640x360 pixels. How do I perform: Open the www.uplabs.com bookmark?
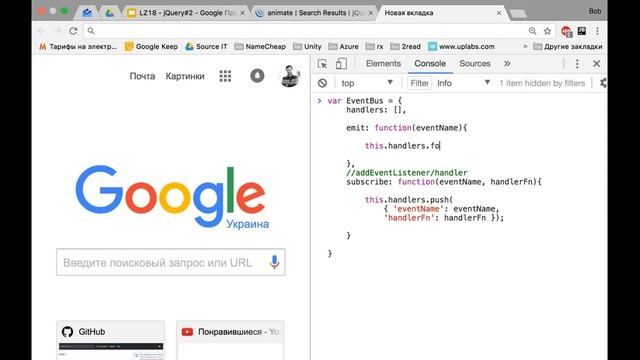point(461,47)
